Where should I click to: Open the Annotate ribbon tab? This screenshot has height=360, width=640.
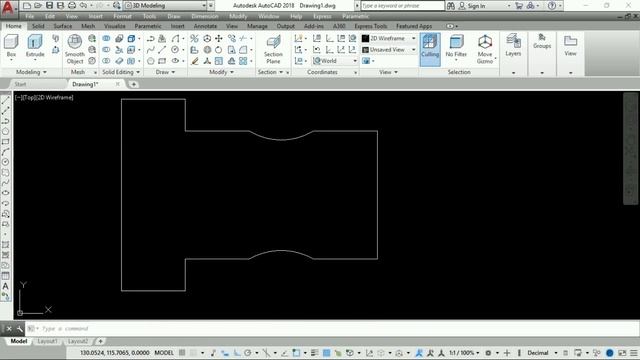(x=205, y=26)
